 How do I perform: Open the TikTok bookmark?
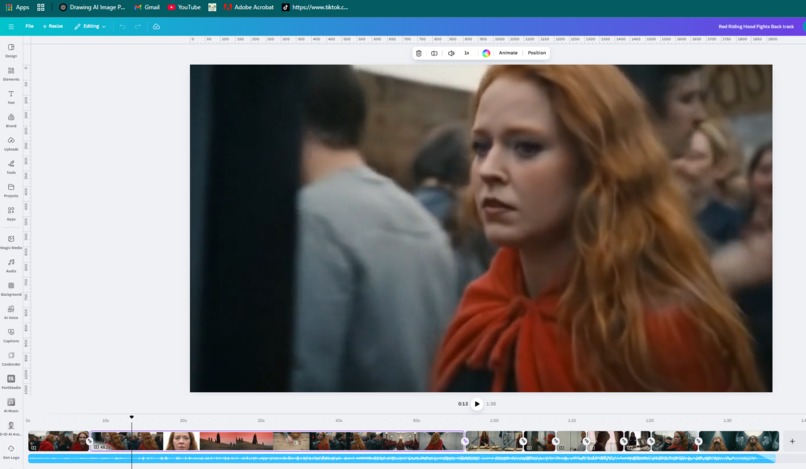(x=315, y=7)
